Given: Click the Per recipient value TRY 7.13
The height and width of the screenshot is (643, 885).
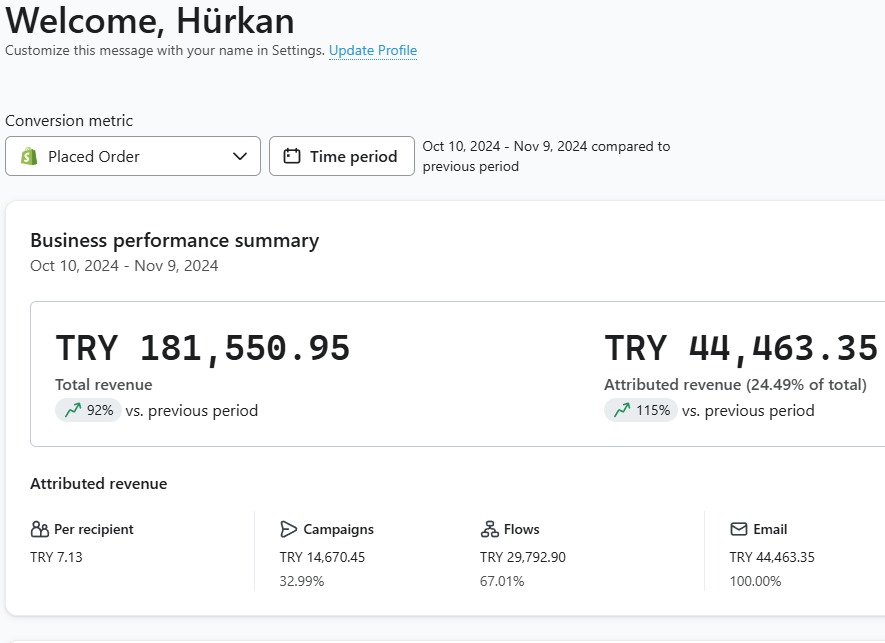Looking at the screenshot, I should point(56,557).
